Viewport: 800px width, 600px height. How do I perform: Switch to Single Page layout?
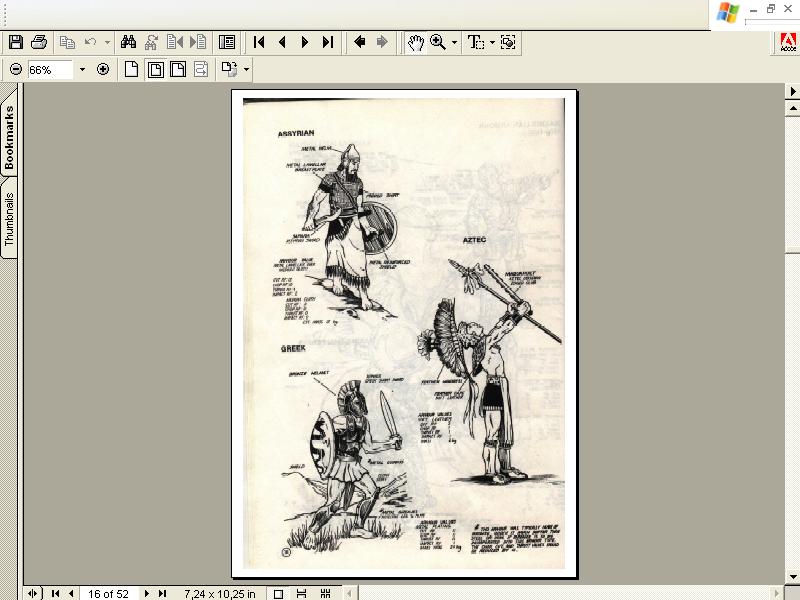coord(278,594)
